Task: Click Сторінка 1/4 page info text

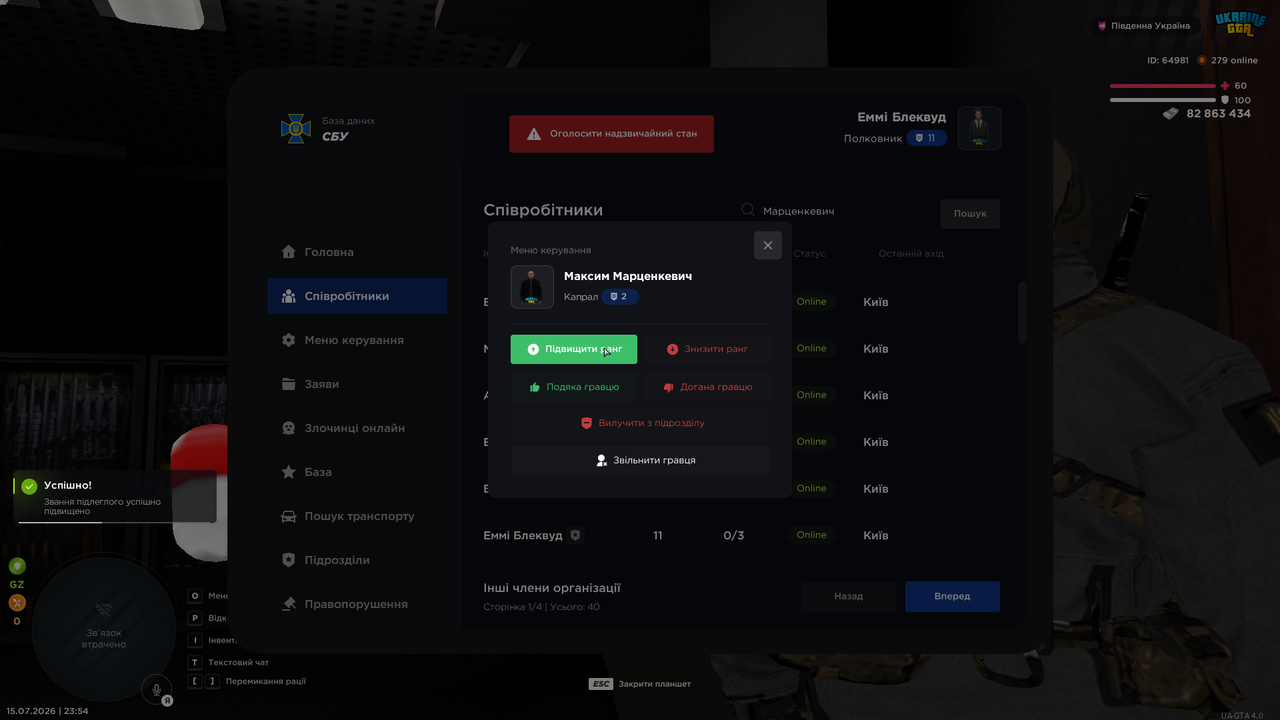Action: point(541,607)
